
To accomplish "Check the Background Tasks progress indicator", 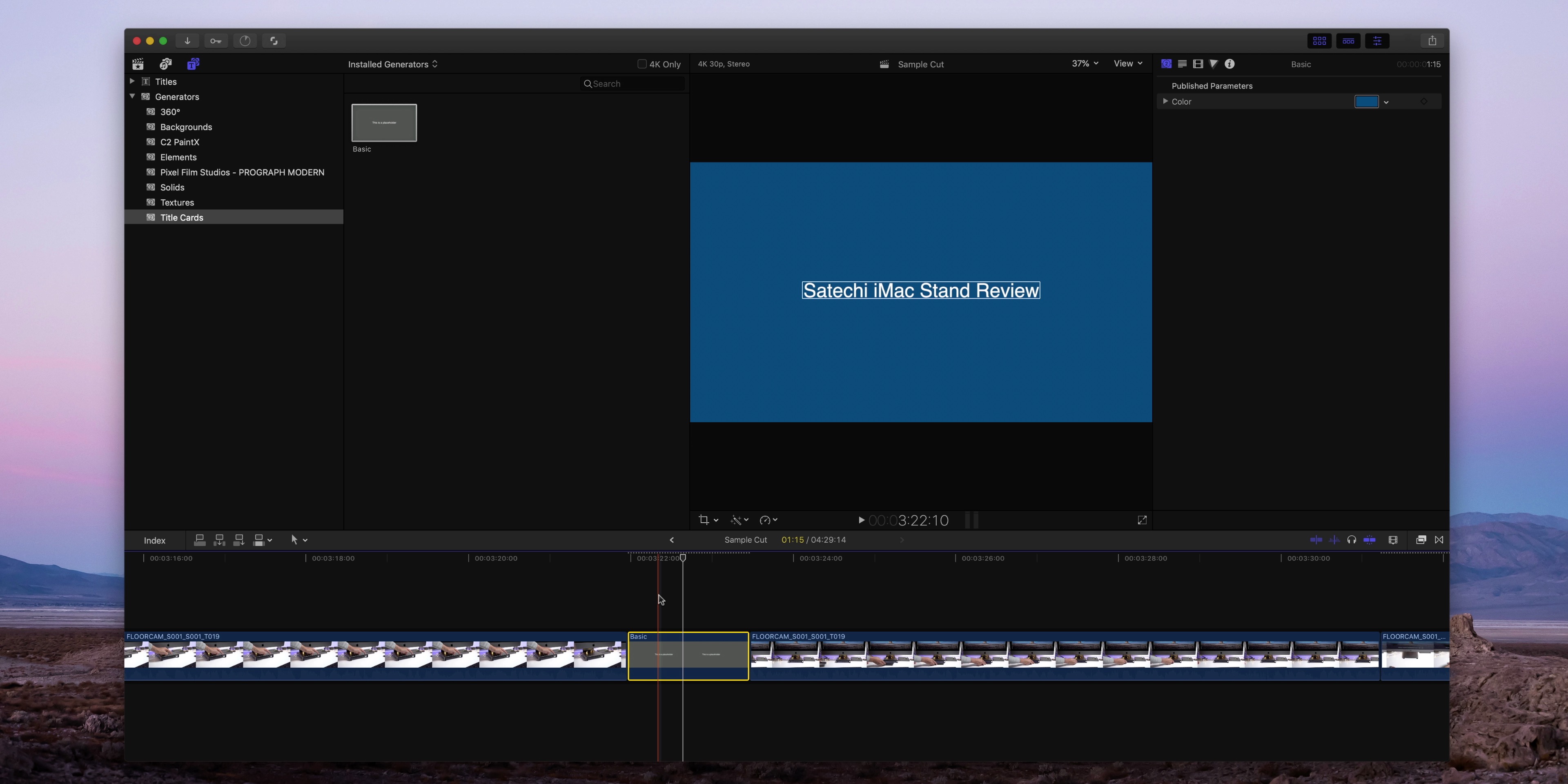I will pyautogui.click(x=245, y=40).
